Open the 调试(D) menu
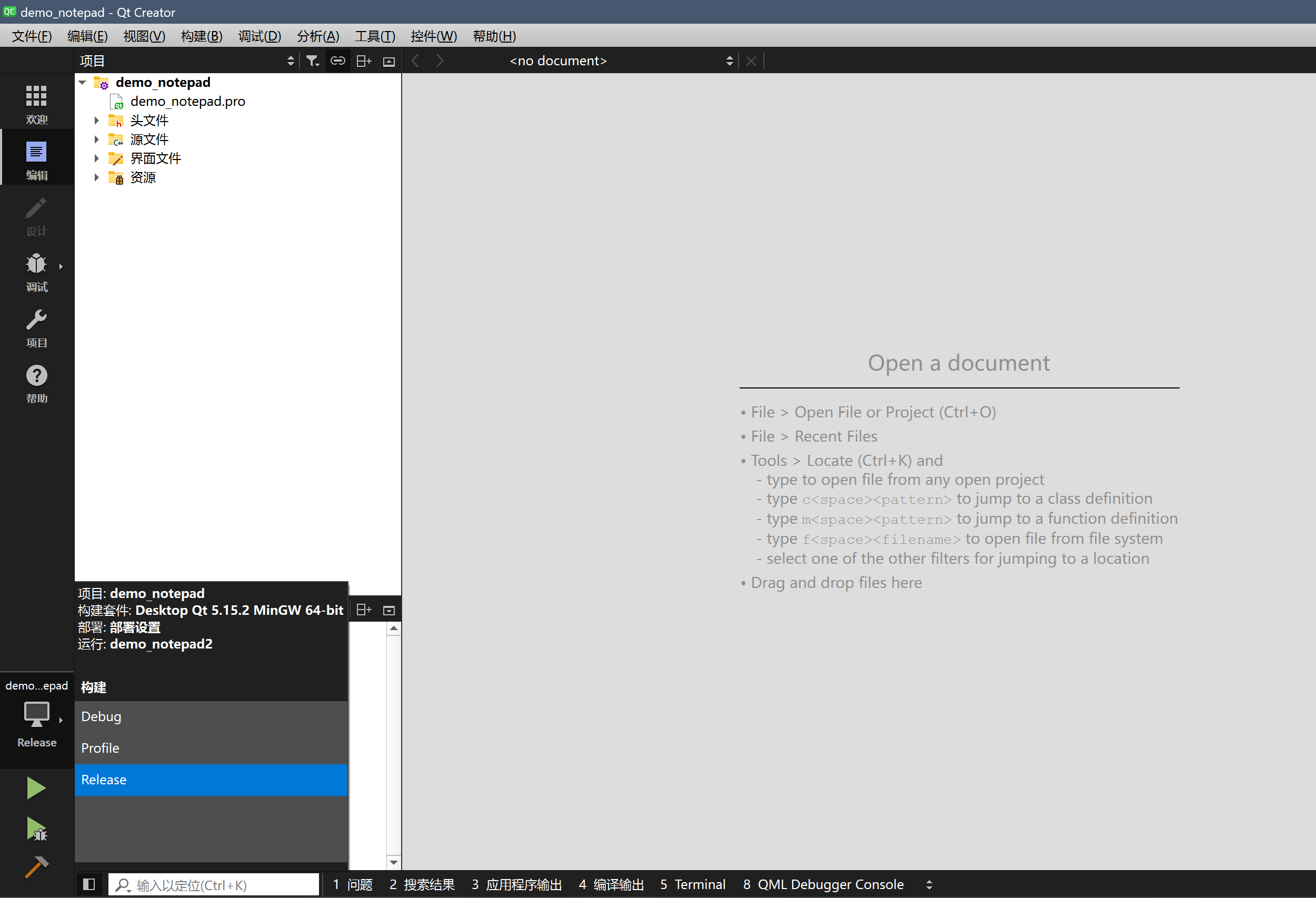1316x898 pixels. click(260, 36)
